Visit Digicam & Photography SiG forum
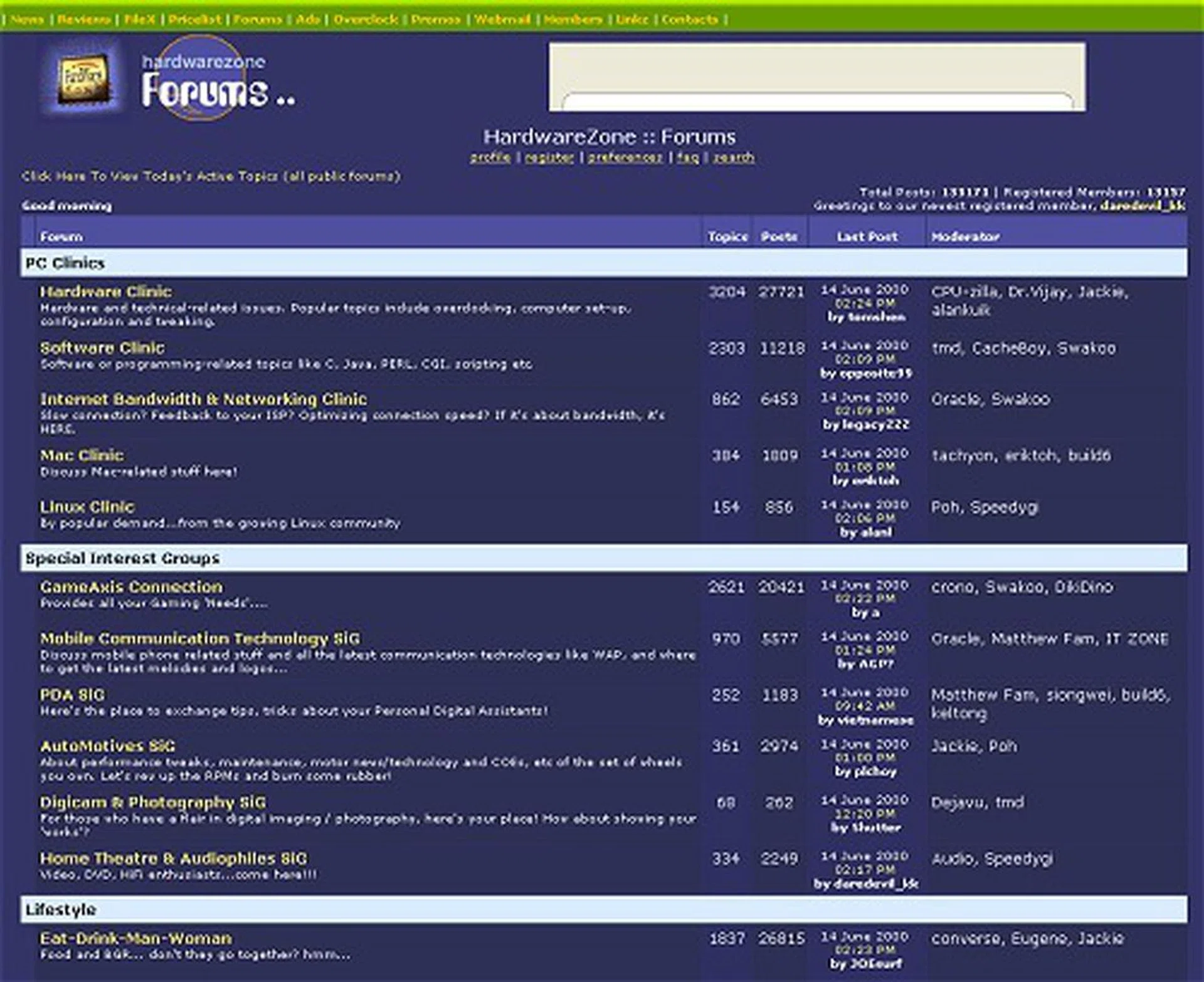This screenshot has width=1204, height=982. [152, 803]
